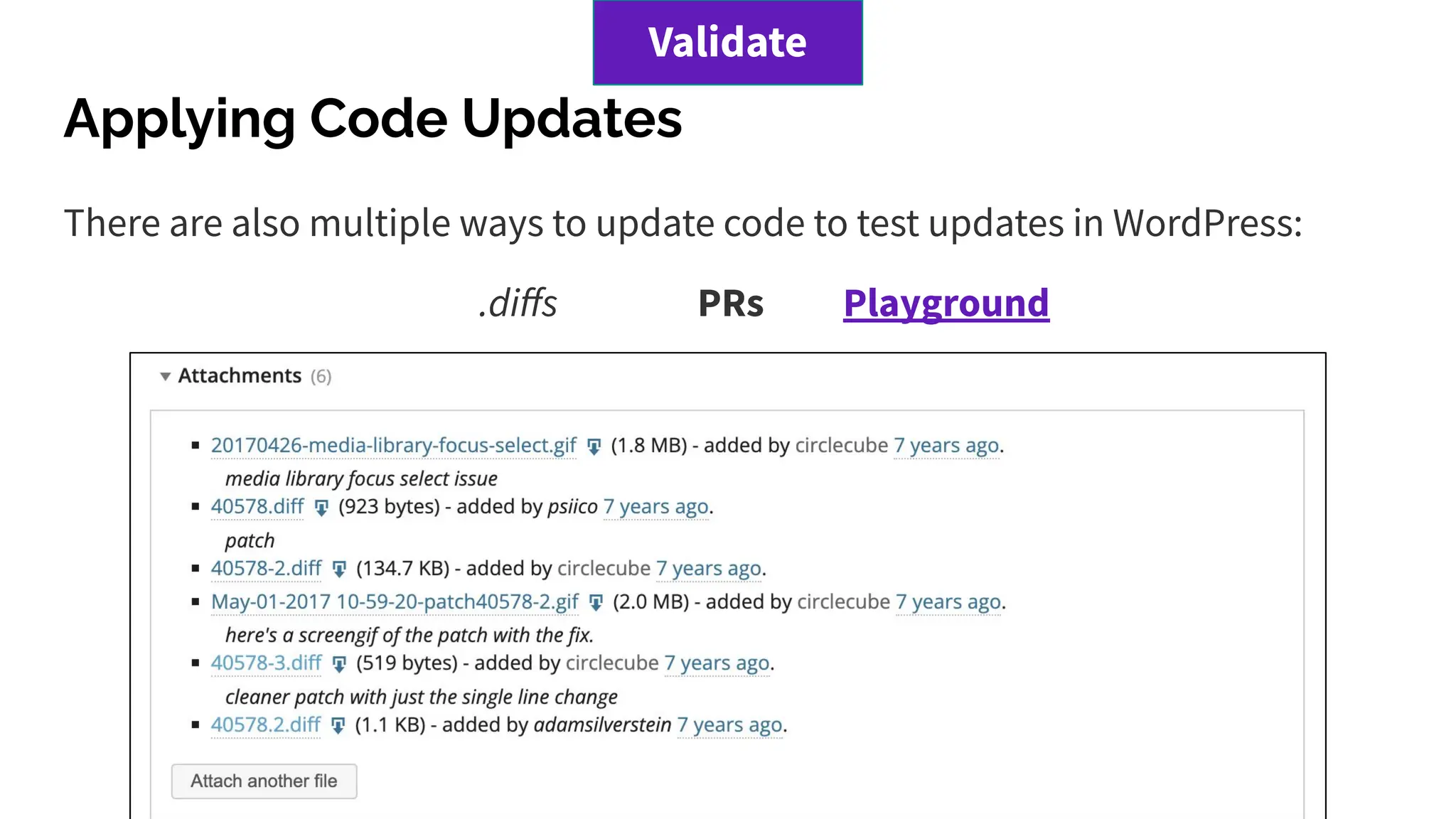Download 40578.diff using its download icon

321,508
